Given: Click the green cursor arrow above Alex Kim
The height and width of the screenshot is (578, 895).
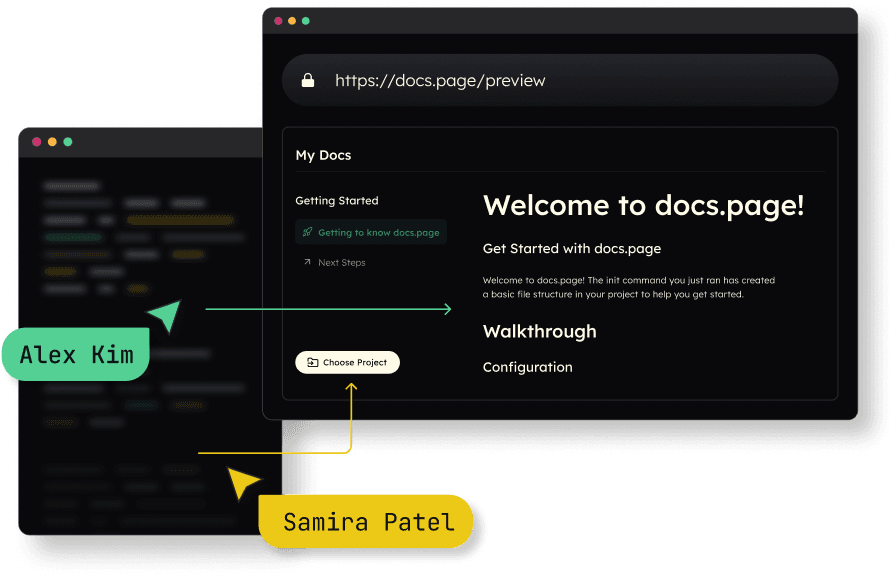Looking at the screenshot, I should [x=165, y=315].
